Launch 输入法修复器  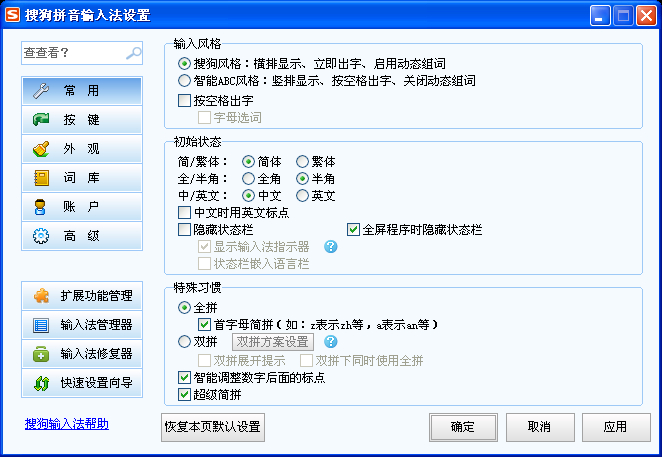tap(82, 354)
